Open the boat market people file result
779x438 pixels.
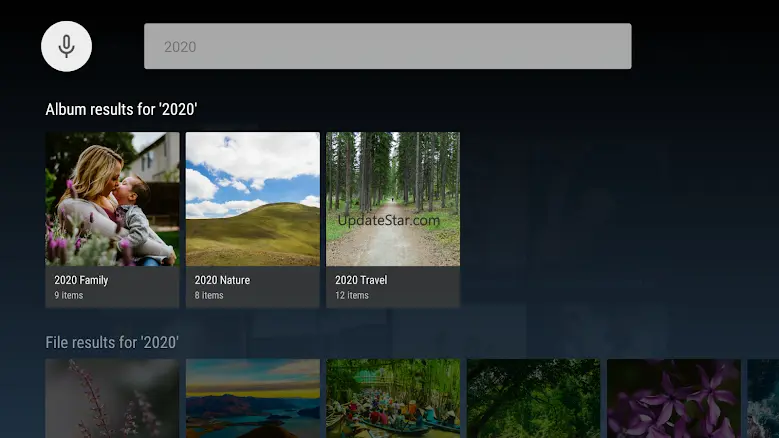point(393,398)
